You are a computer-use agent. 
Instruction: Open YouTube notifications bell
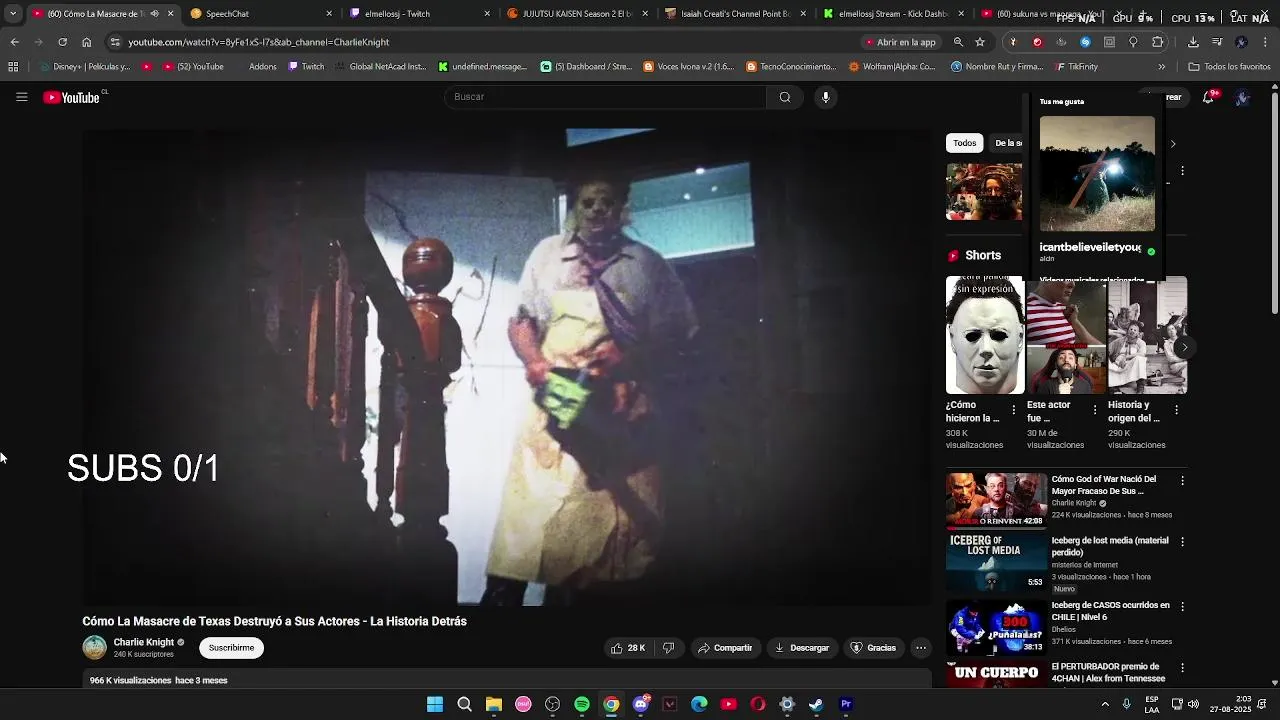click(1208, 97)
